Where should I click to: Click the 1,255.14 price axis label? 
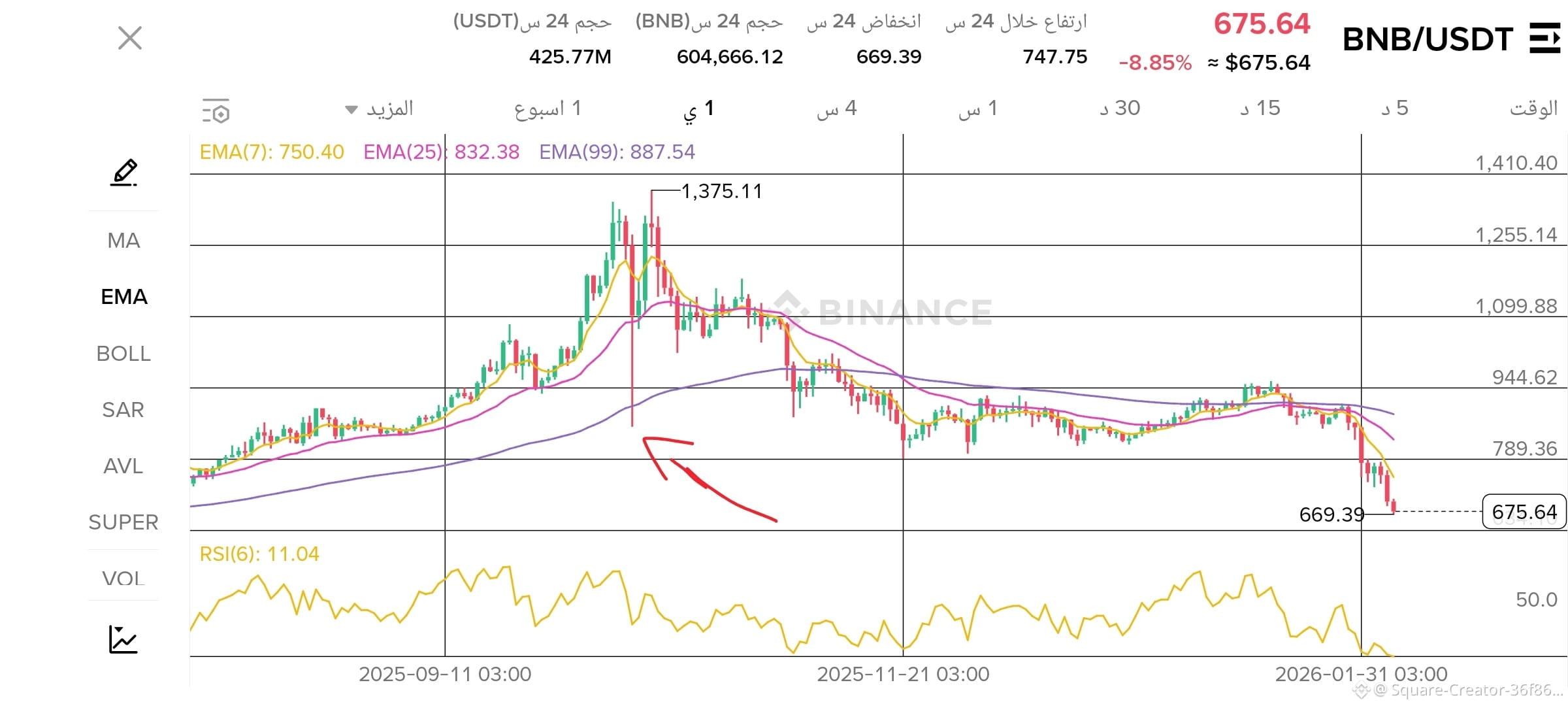tap(1516, 235)
